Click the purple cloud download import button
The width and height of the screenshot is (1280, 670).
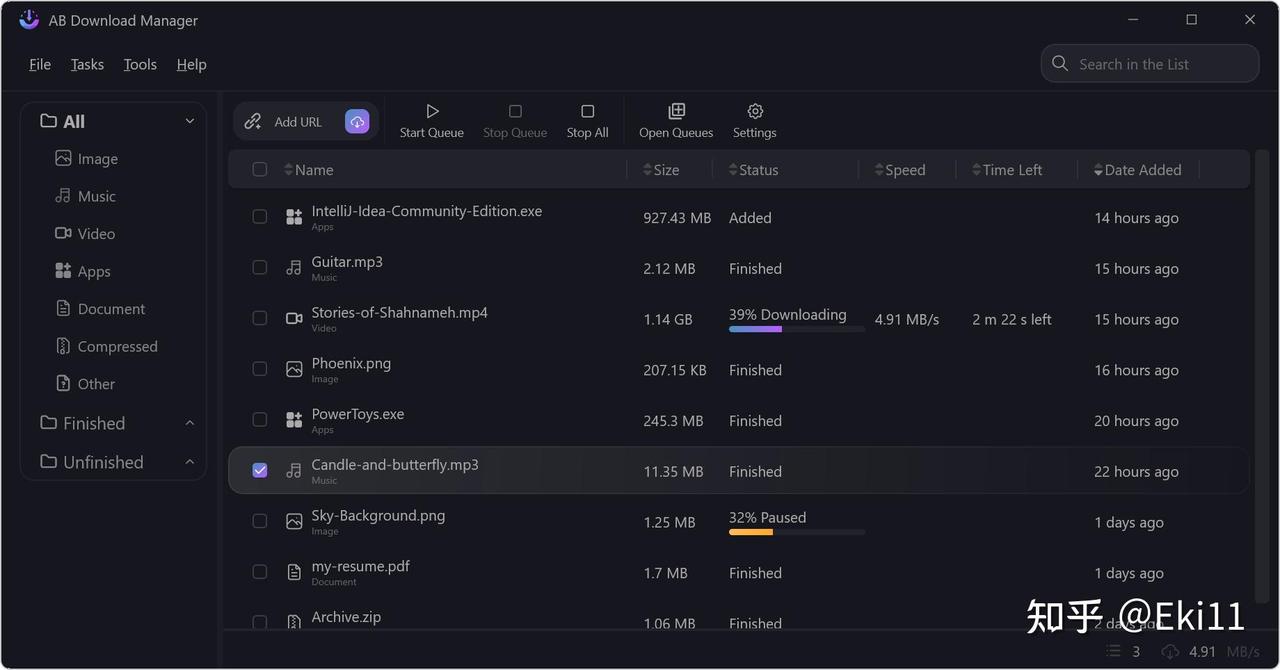click(357, 122)
